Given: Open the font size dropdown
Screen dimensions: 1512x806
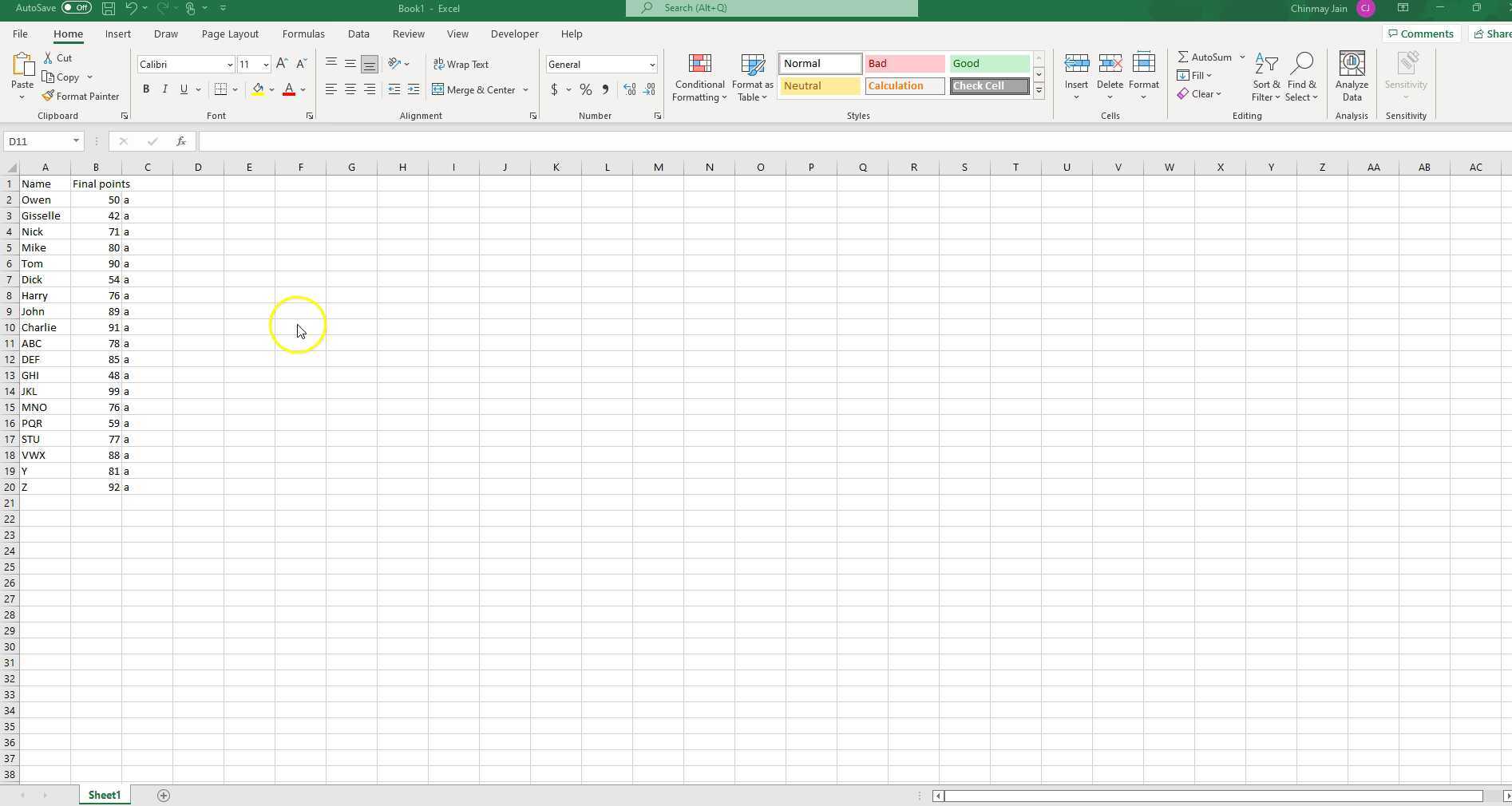Looking at the screenshot, I should click(x=266, y=64).
